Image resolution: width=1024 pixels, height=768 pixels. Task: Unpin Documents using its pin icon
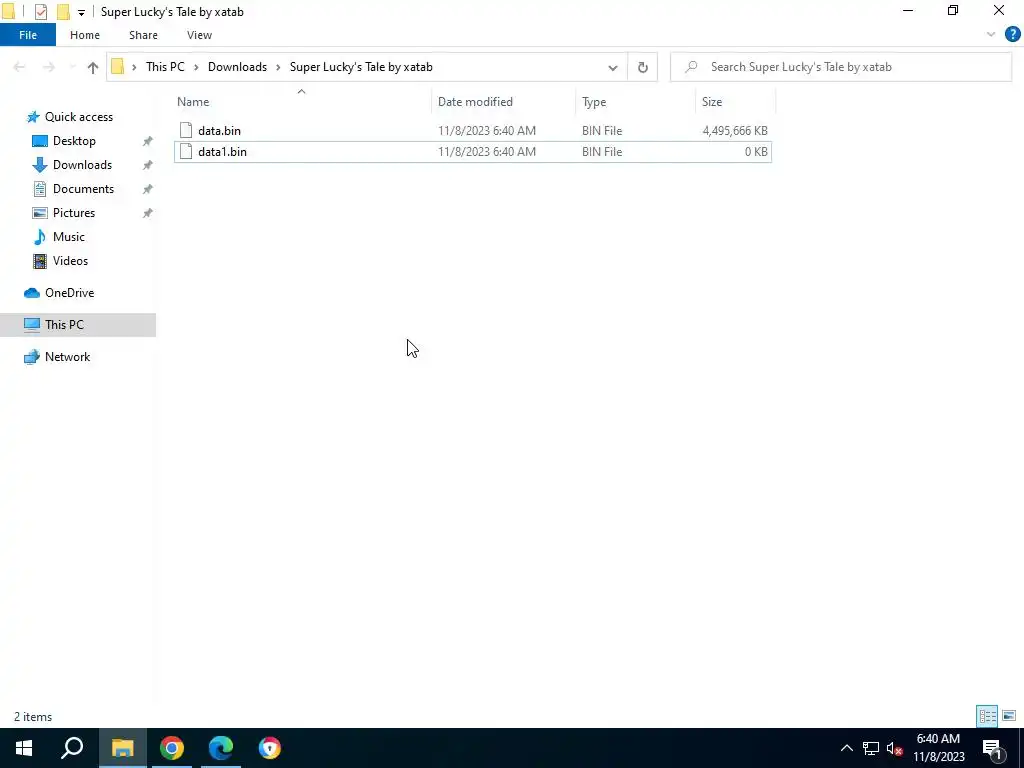(148, 189)
